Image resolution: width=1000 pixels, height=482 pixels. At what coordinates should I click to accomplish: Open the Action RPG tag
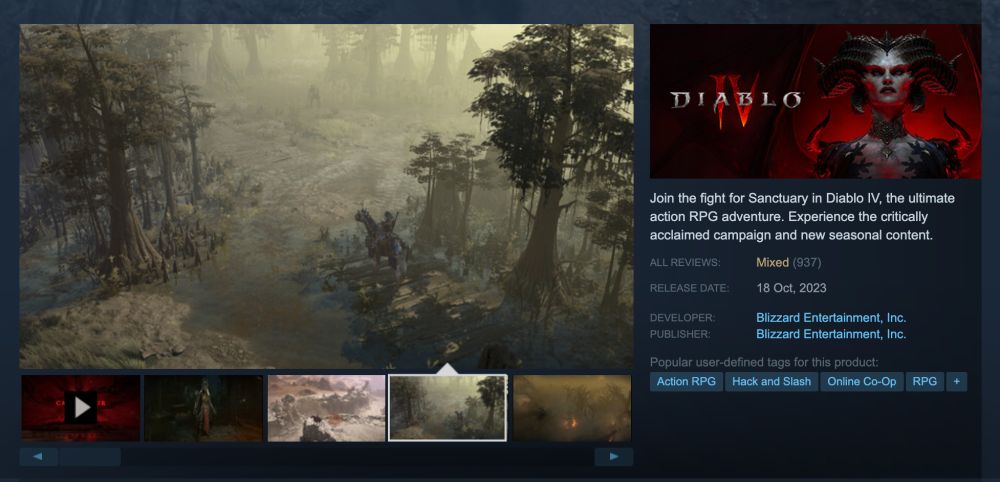686,382
